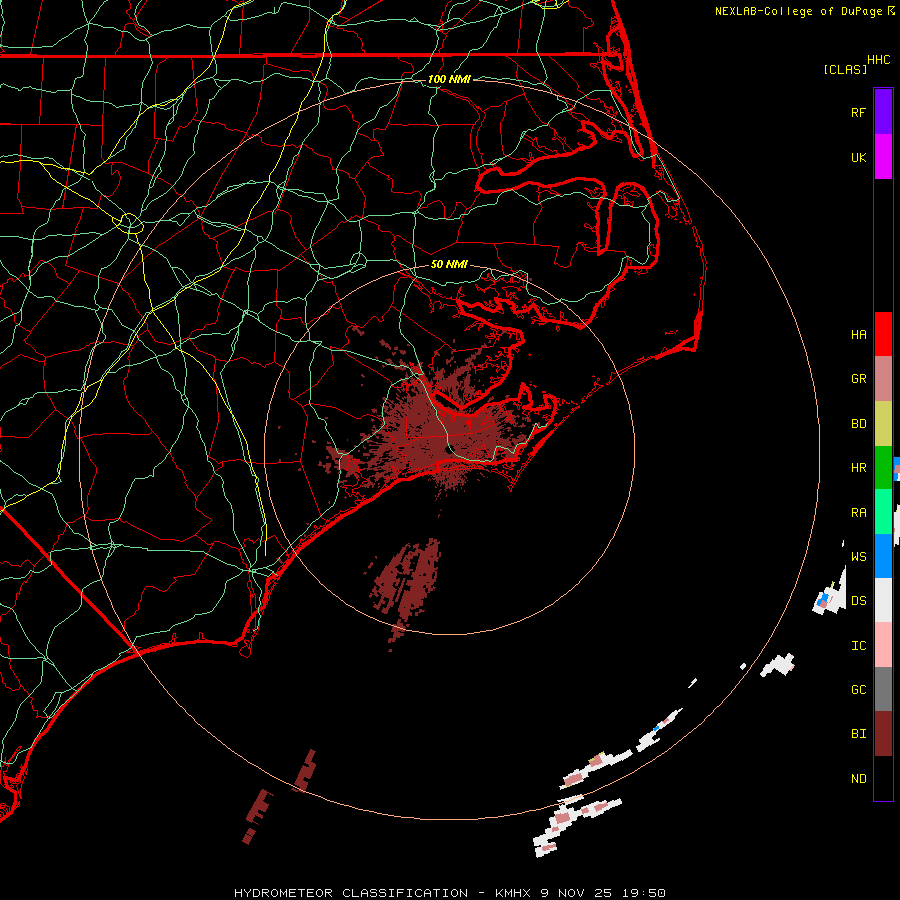Click the UK legend label
The image size is (900, 900).
[858, 157]
